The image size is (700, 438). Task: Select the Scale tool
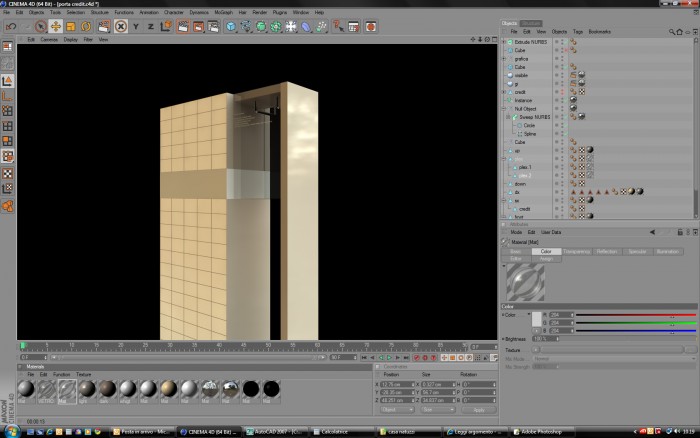click(x=71, y=27)
